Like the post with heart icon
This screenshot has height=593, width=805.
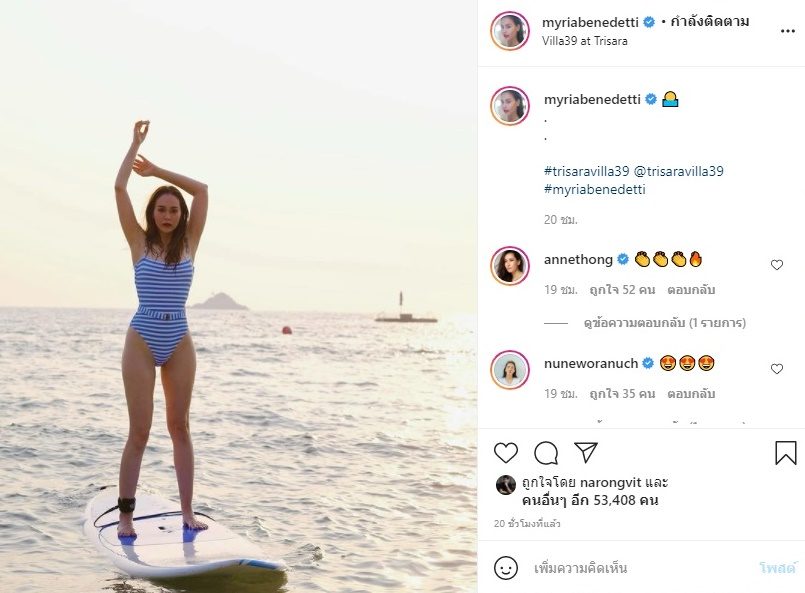coord(506,453)
